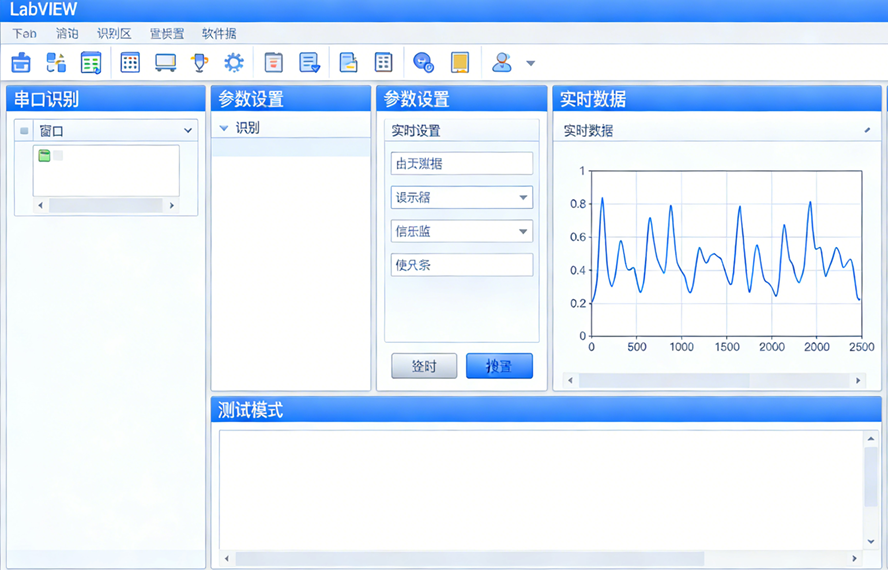Select the highlighted row below 识别

point(291,147)
